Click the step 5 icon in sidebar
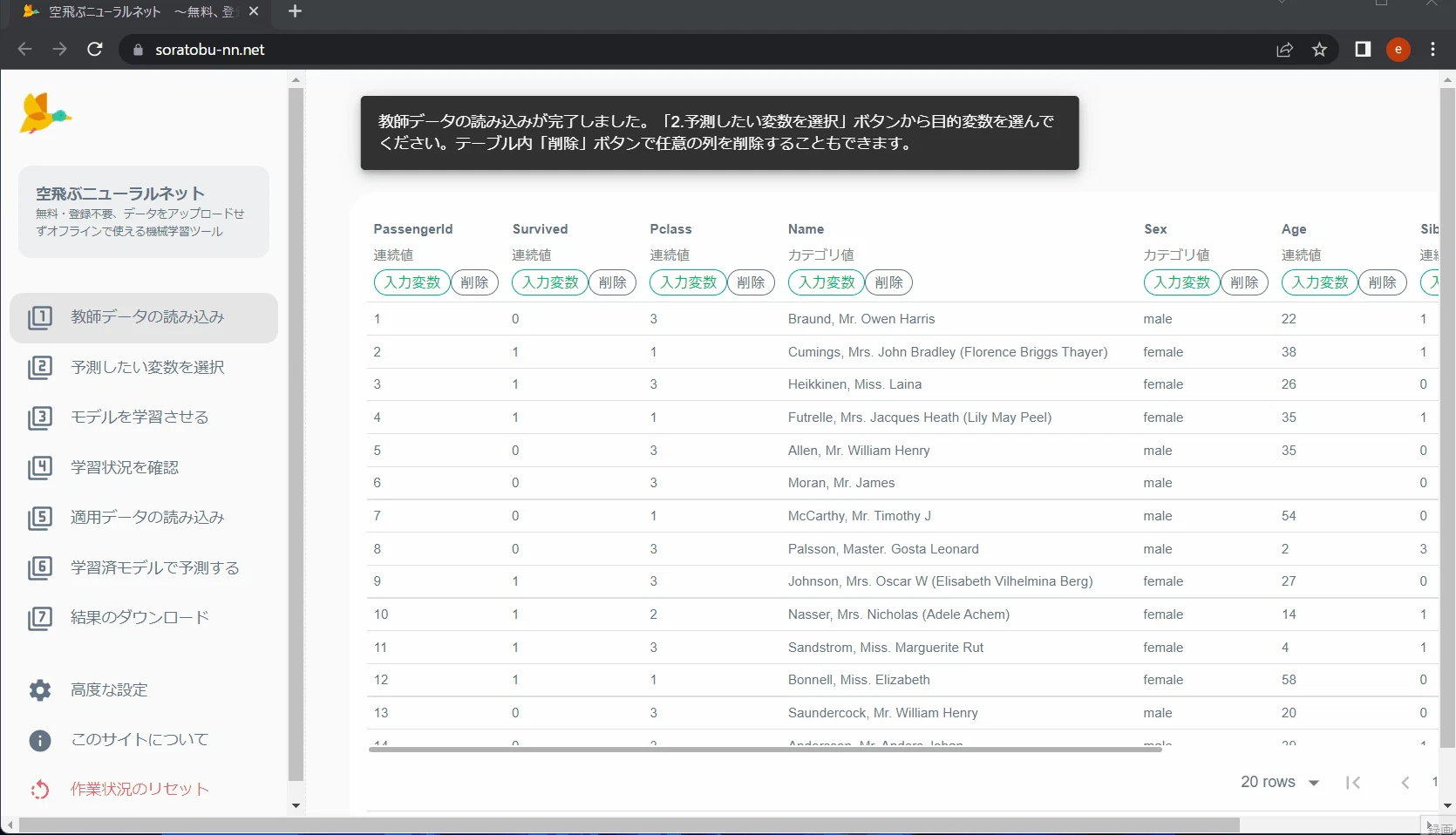This screenshot has height=835, width=1456. [x=40, y=518]
